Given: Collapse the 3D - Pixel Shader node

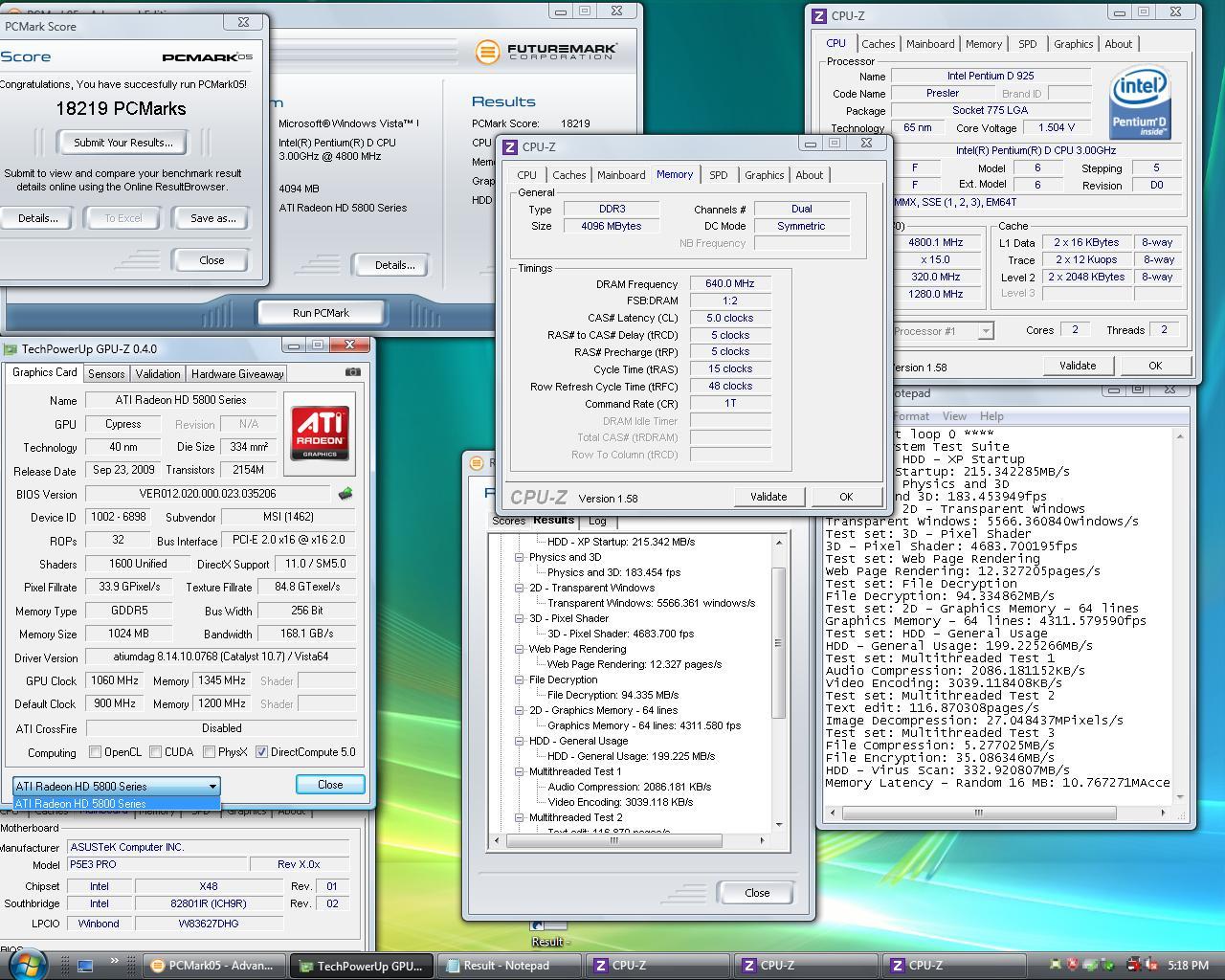Looking at the screenshot, I should (x=520, y=618).
